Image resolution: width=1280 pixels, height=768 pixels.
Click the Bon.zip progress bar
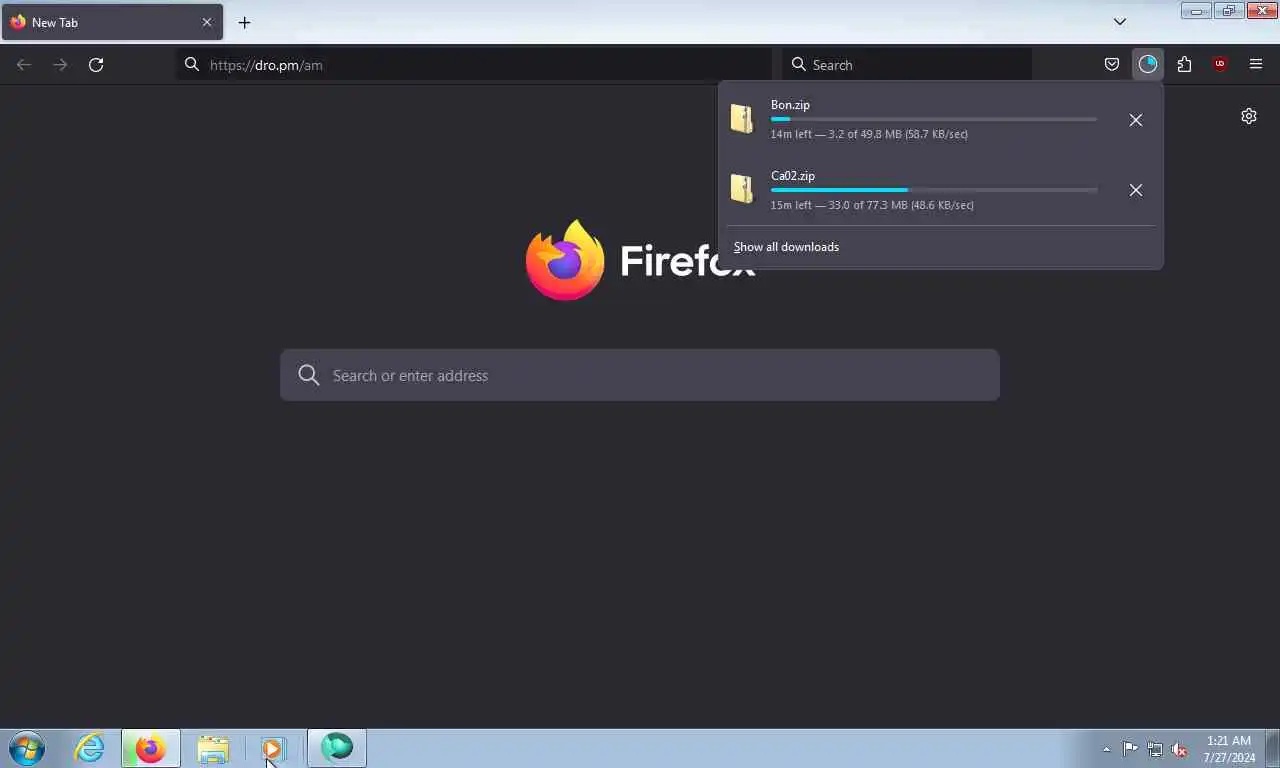[x=934, y=119]
